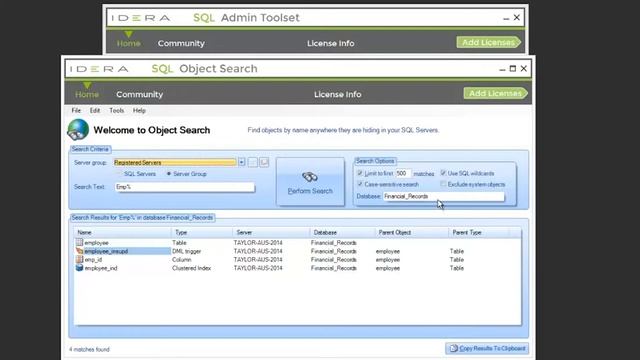The width and height of the screenshot is (640, 360).
Task: Click the employee_insupd trigger icon
Action: click(80, 251)
